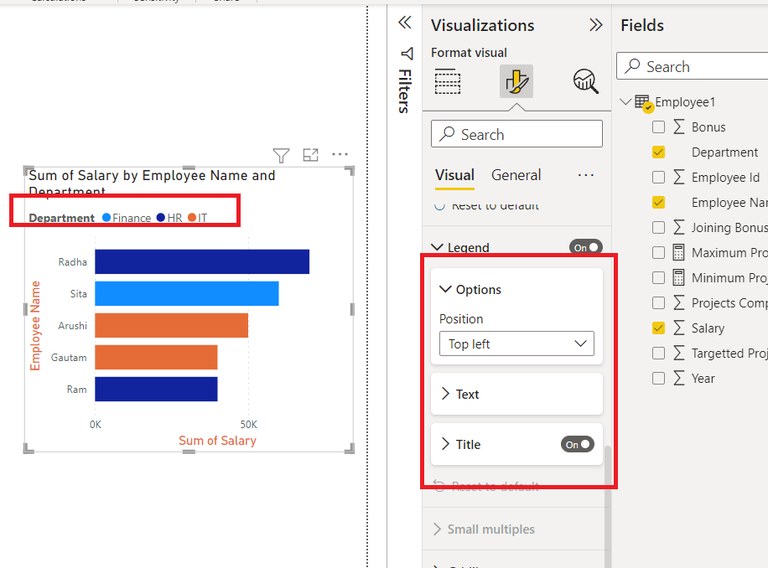Click the Filters pane megaphone icon
Screen dimensions: 768x568
click(x=407, y=53)
